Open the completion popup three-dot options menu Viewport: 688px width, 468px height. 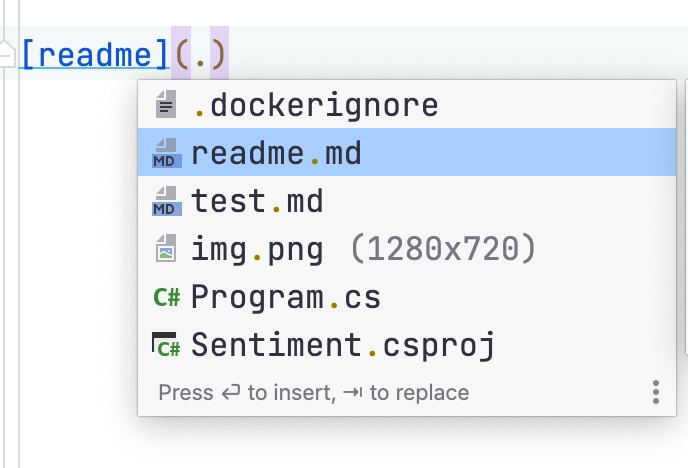[656, 392]
